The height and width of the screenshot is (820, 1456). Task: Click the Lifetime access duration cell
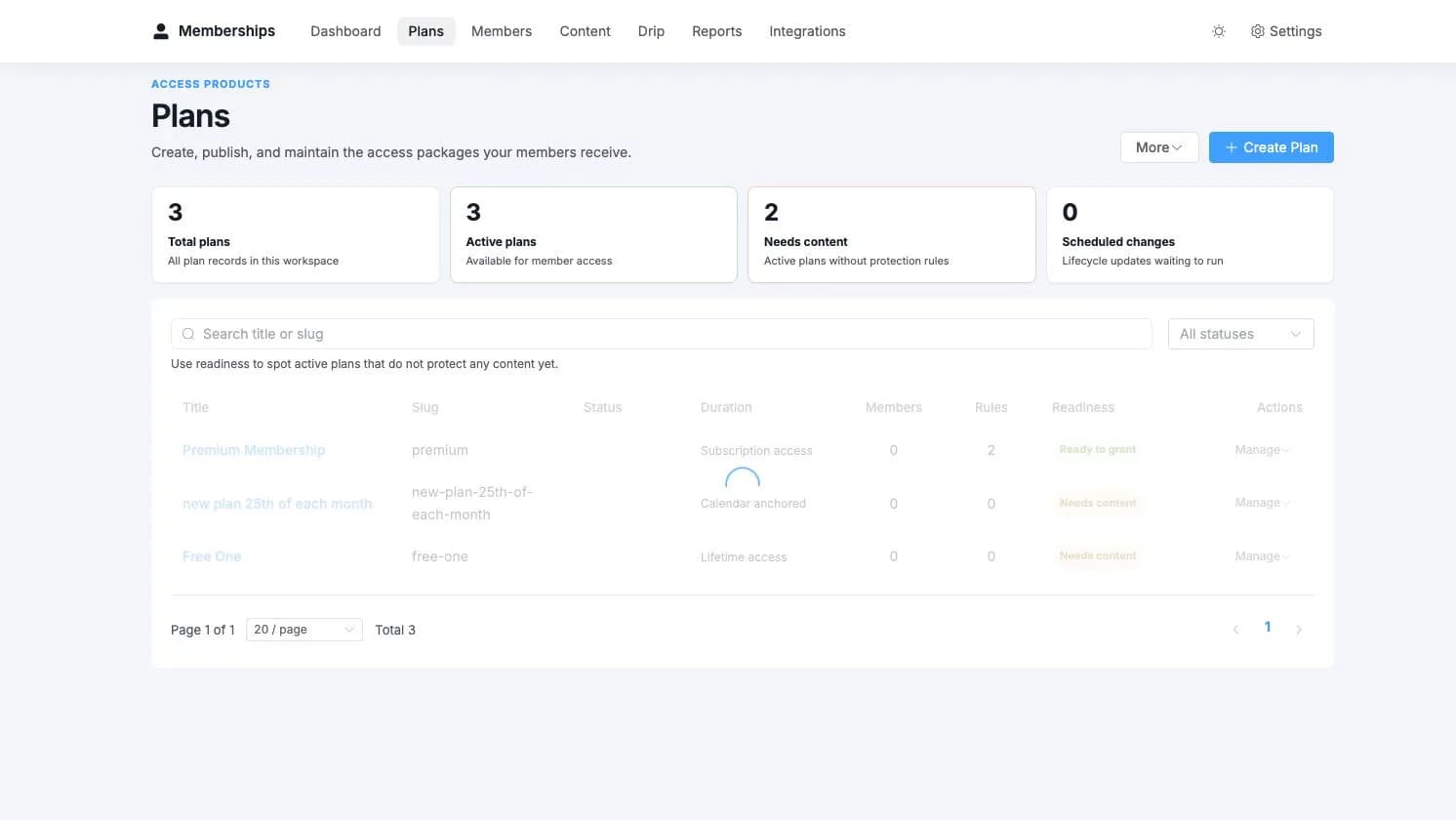point(744,557)
